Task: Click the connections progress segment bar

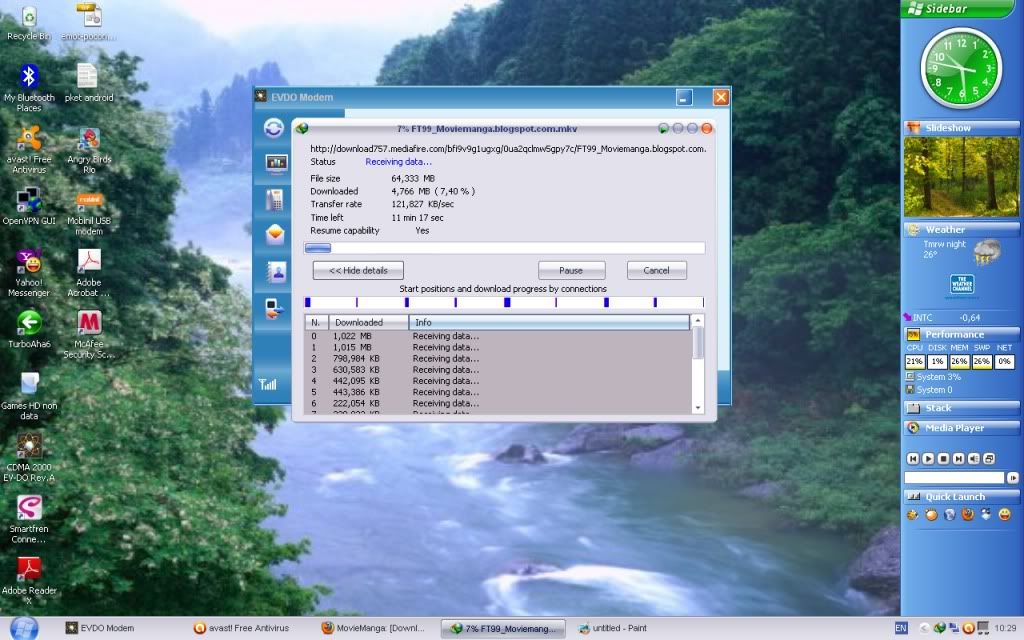Action: pyautogui.click(x=505, y=302)
